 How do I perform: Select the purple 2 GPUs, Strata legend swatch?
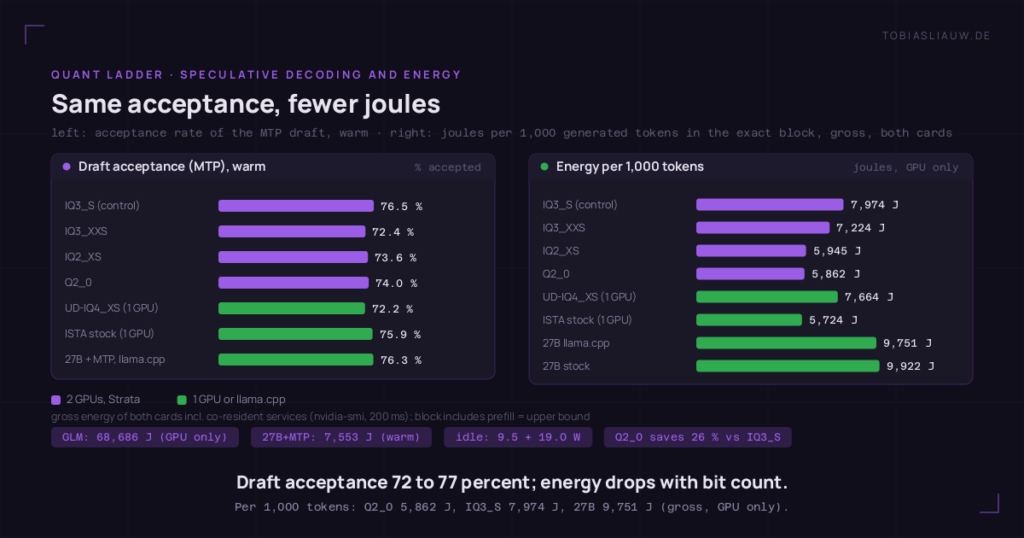[56, 400]
